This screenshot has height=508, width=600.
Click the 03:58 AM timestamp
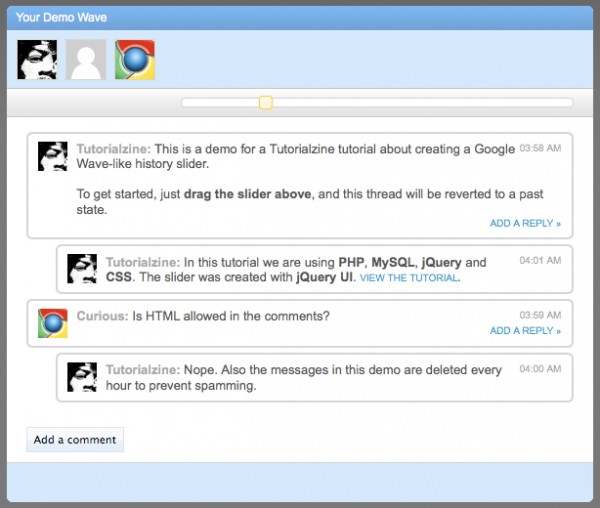(540, 148)
